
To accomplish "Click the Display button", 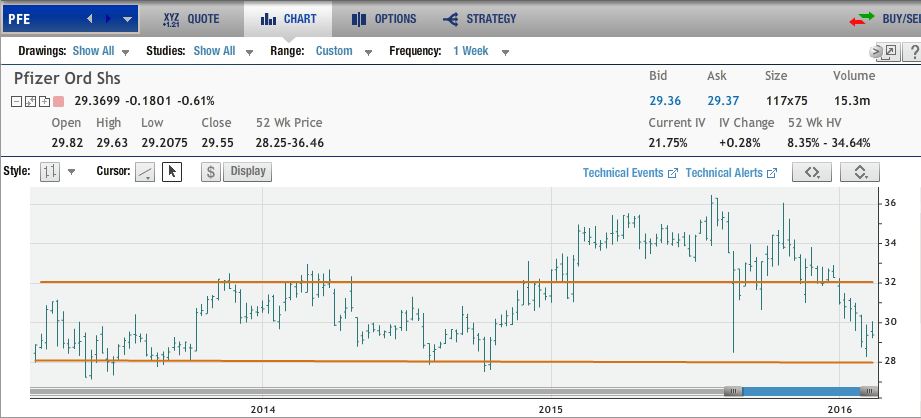I will (247, 172).
